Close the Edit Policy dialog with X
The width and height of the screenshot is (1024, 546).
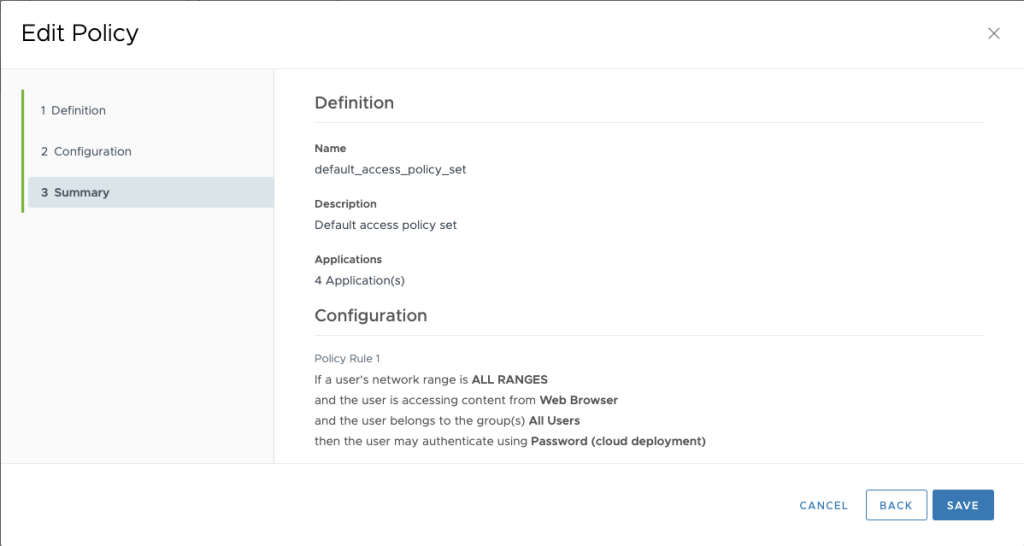click(x=993, y=33)
